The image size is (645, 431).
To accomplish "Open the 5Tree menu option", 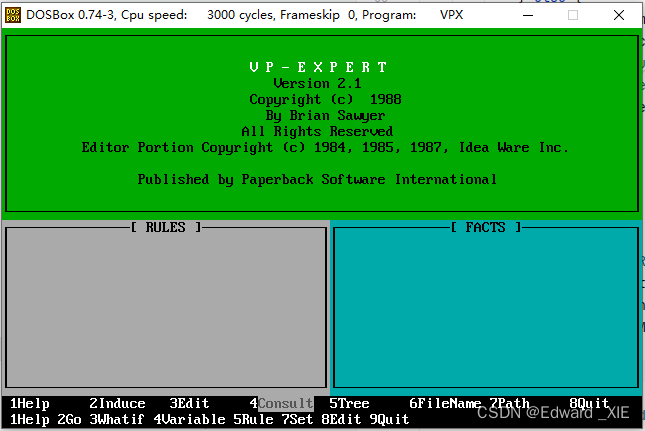I will coord(349,403).
